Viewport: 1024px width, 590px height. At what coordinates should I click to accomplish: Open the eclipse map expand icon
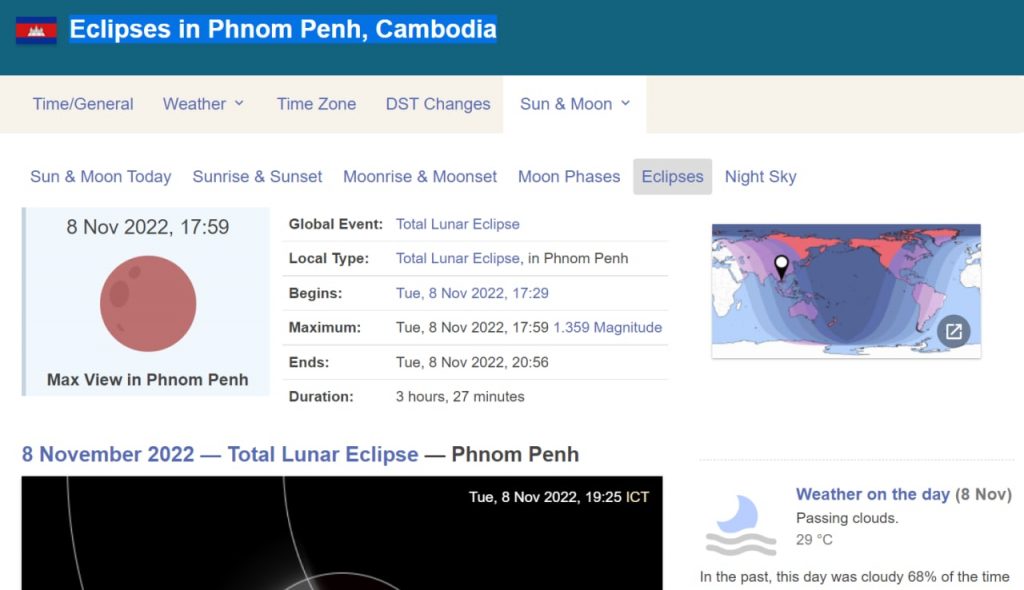pyautogui.click(x=953, y=331)
